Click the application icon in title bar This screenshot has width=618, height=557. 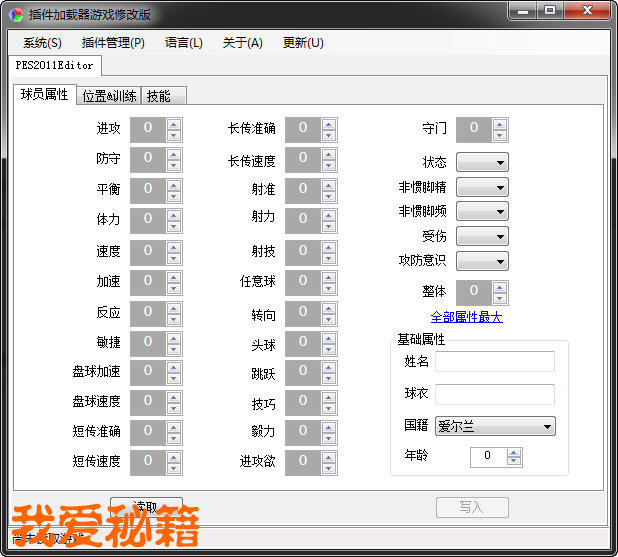[16, 14]
